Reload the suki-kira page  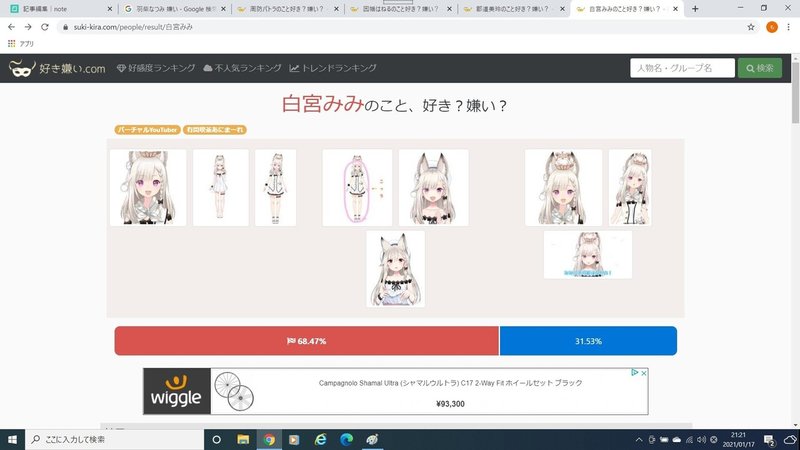click(45, 27)
